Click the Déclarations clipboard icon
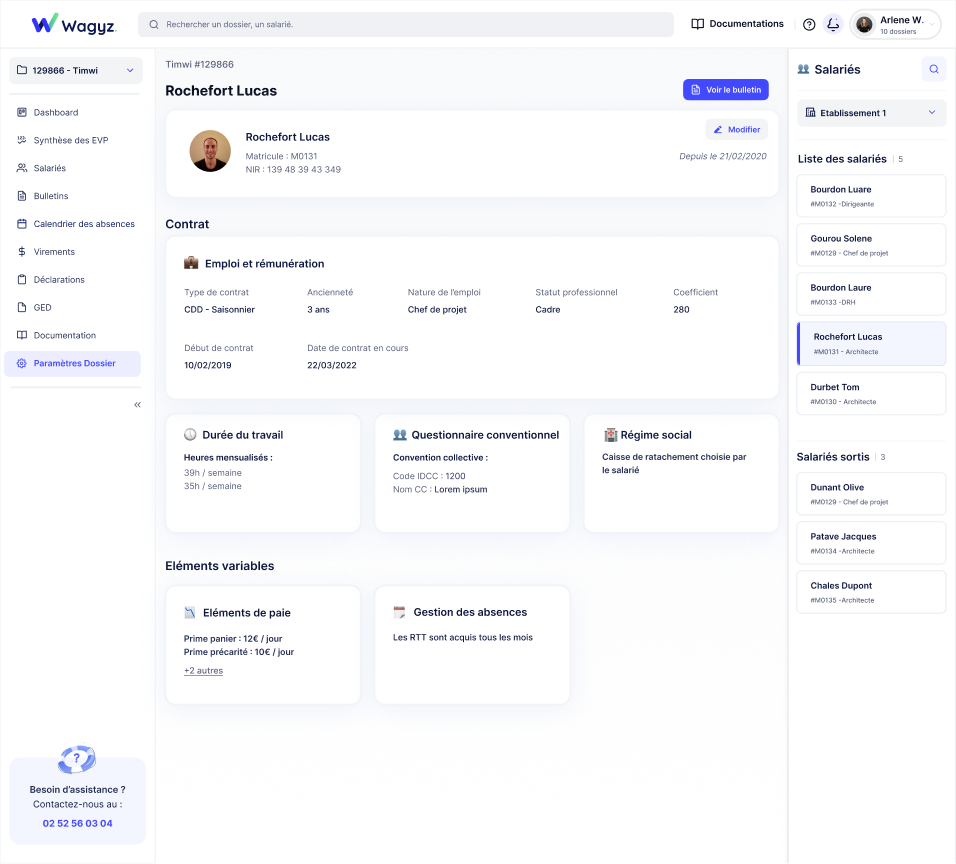Screen dimensions: 956x864 coord(22,279)
